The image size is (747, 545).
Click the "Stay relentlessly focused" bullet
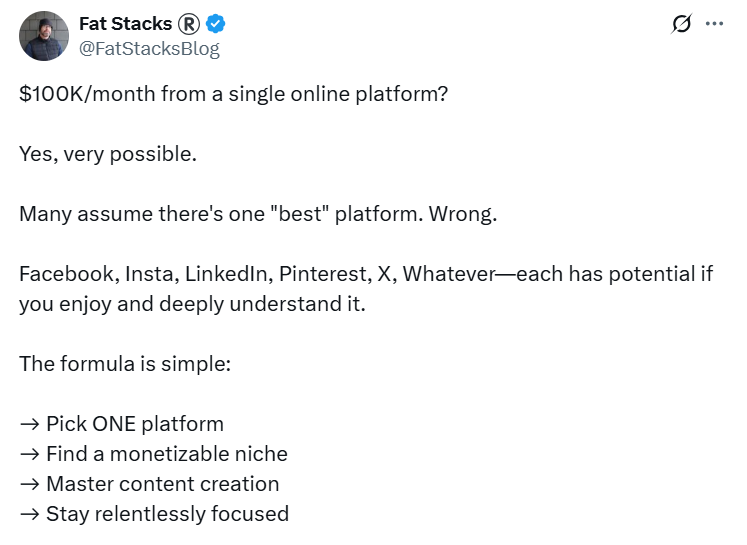pos(167,514)
